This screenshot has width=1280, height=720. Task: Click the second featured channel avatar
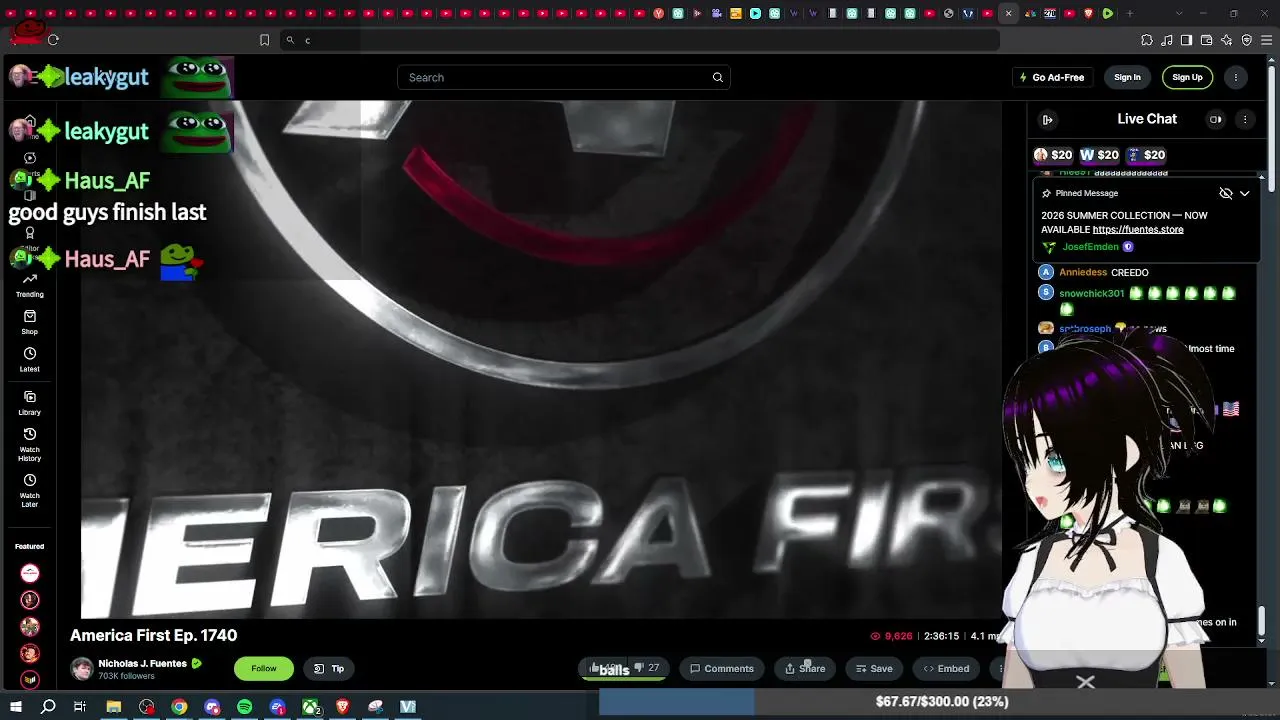[x=30, y=600]
